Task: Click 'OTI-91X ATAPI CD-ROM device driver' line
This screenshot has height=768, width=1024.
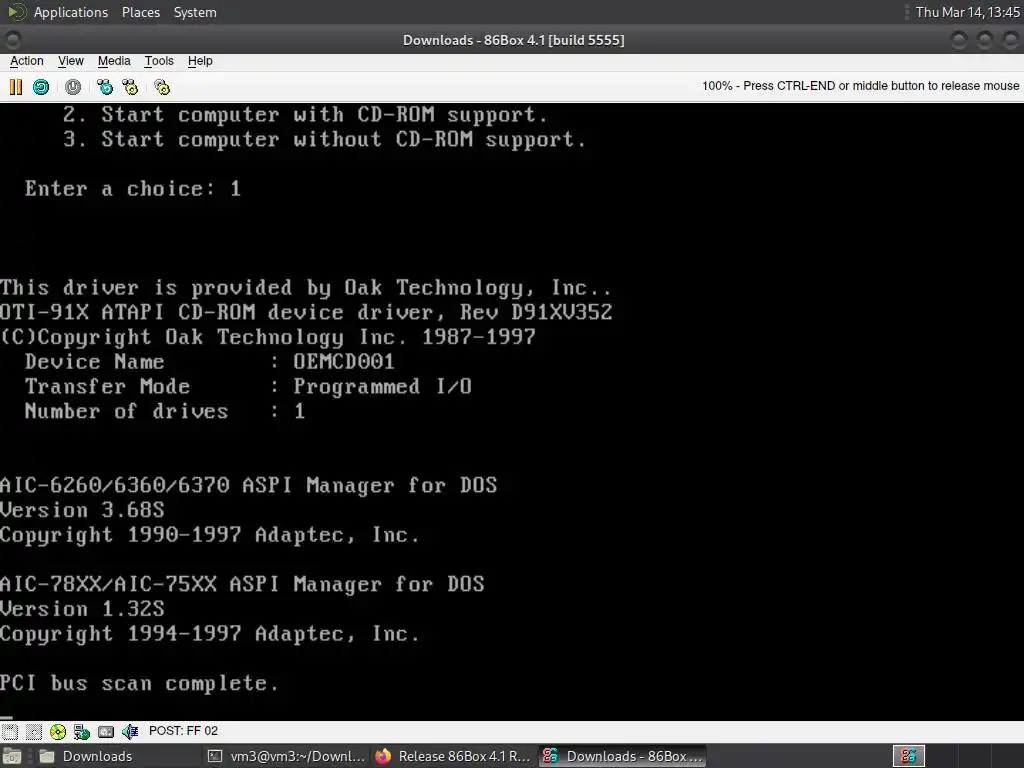Action: [306, 312]
